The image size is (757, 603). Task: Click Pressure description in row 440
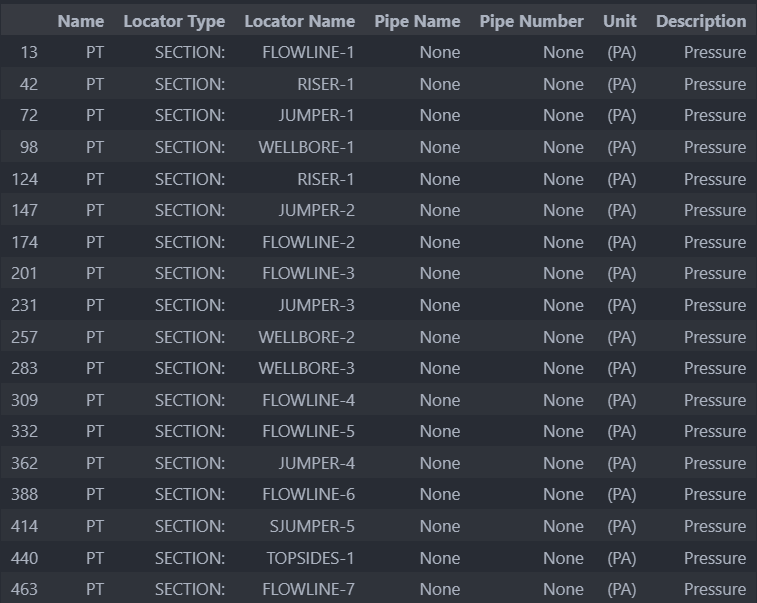[x=715, y=559]
